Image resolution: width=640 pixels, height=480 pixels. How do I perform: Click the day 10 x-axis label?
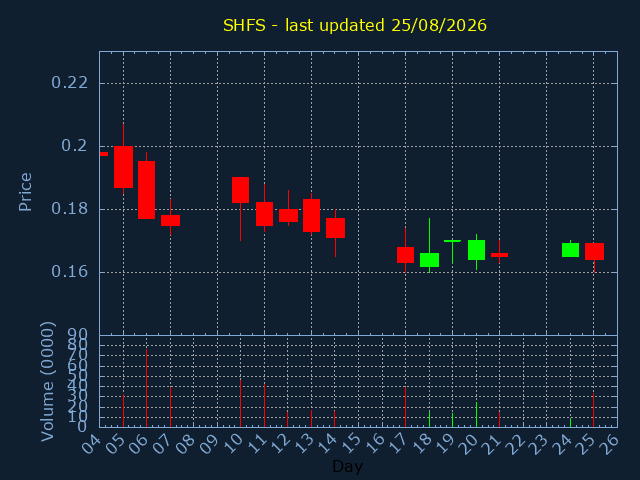(x=233, y=444)
